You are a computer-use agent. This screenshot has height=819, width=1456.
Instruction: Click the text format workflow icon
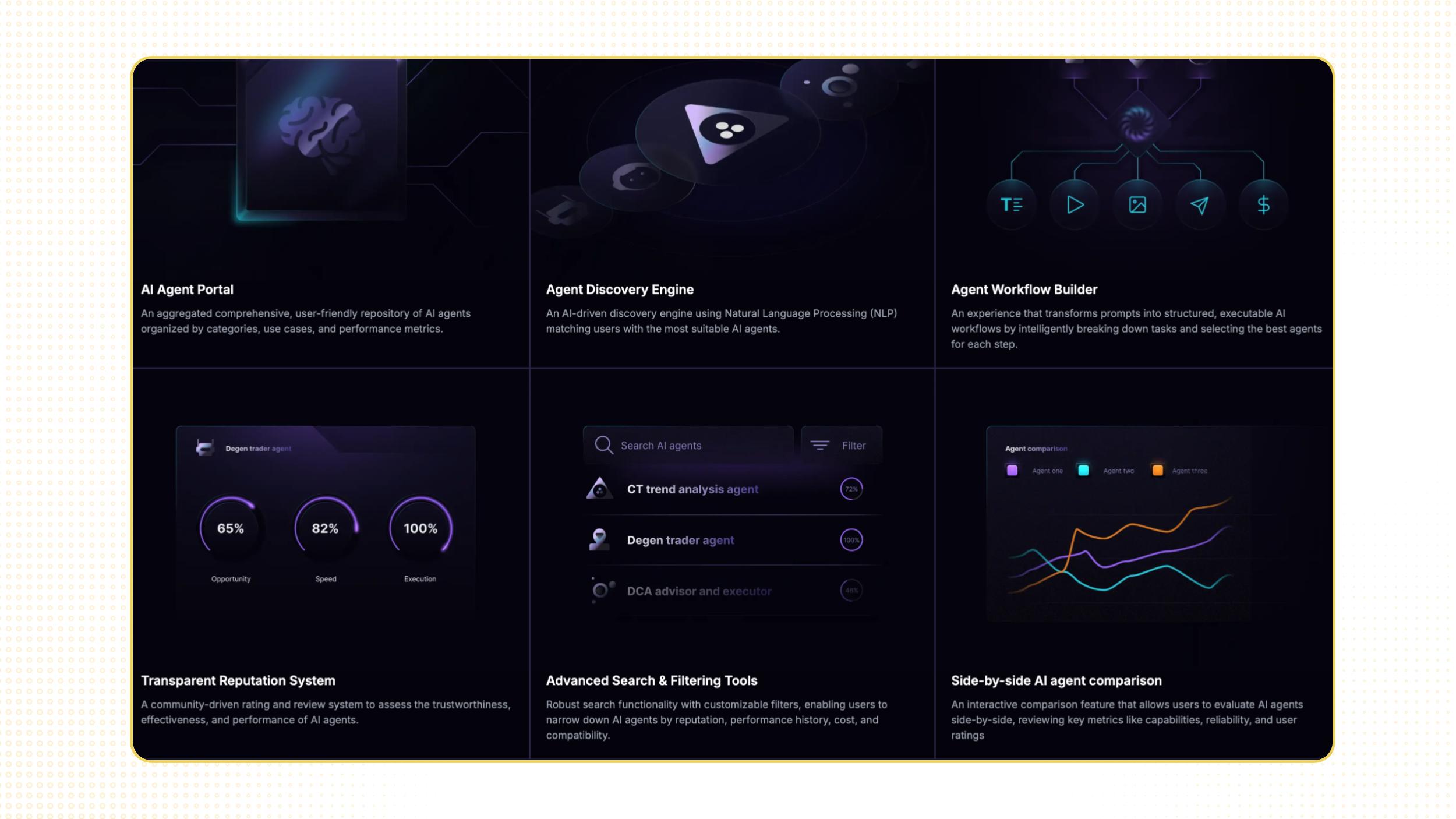tap(1012, 204)
